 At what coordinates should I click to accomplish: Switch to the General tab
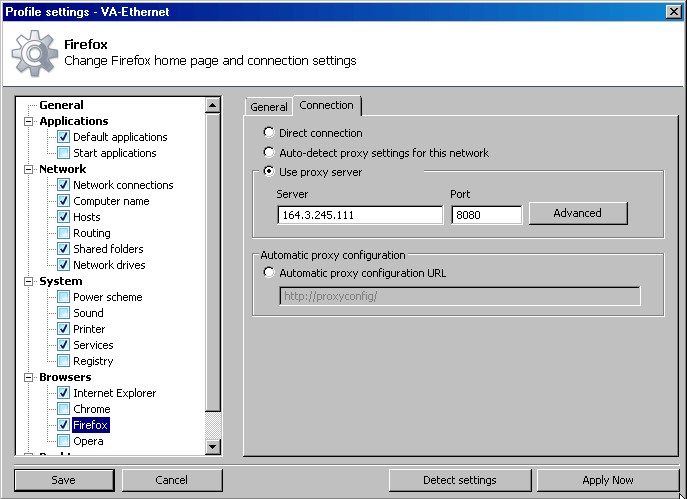pos(269,107)
